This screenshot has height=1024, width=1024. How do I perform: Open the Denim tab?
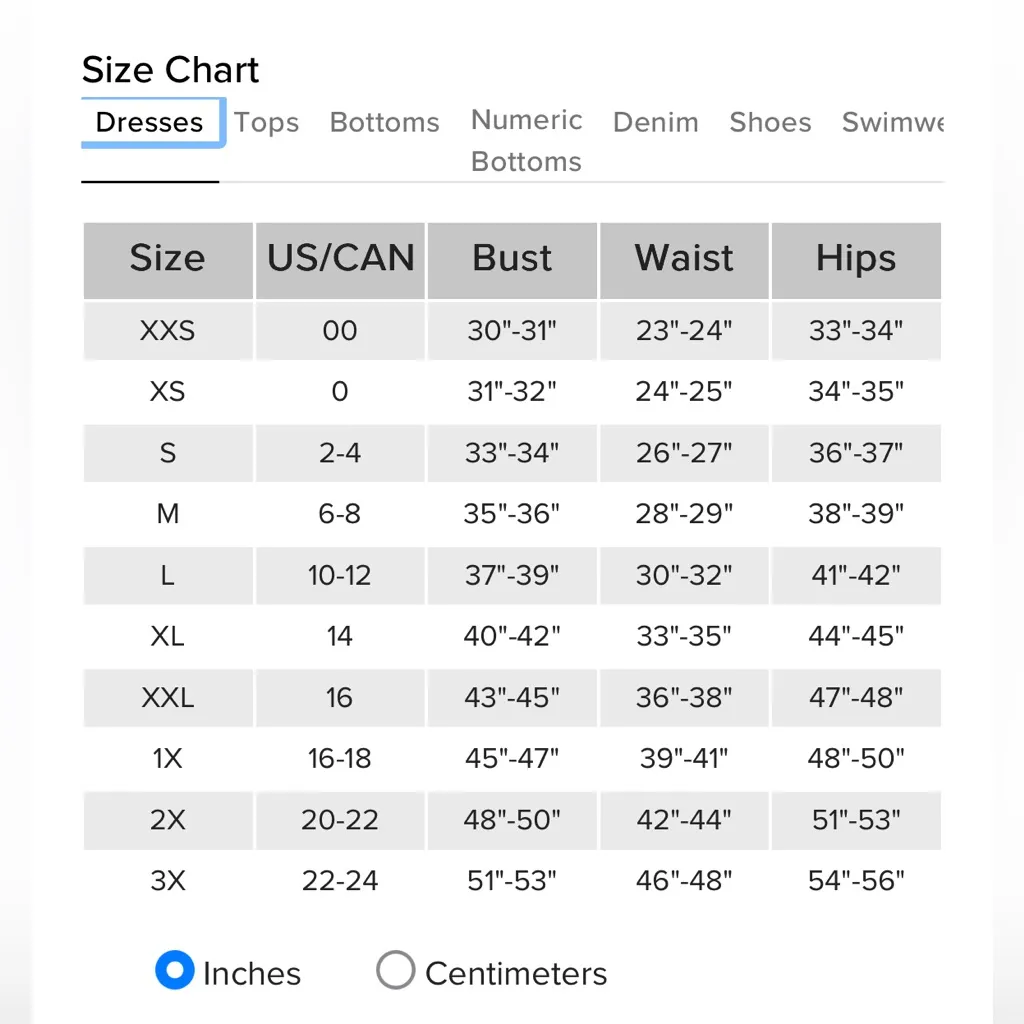tap(656, 123)
